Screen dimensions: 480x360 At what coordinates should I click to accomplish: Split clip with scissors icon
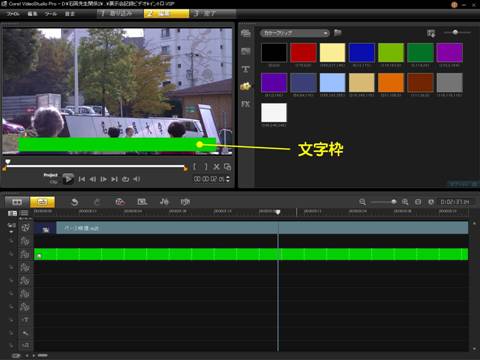coord(217,167)
